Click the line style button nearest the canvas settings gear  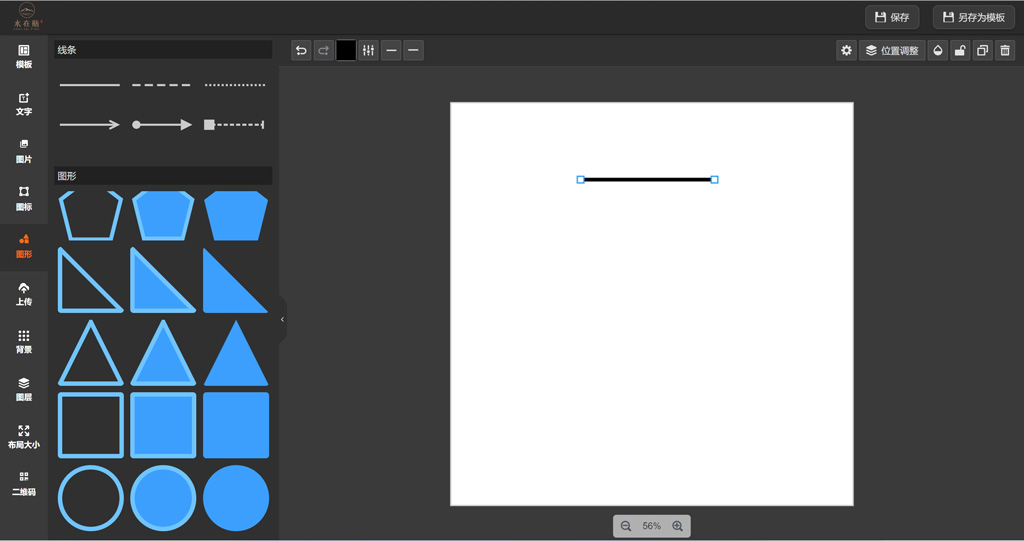pos(413,50)
